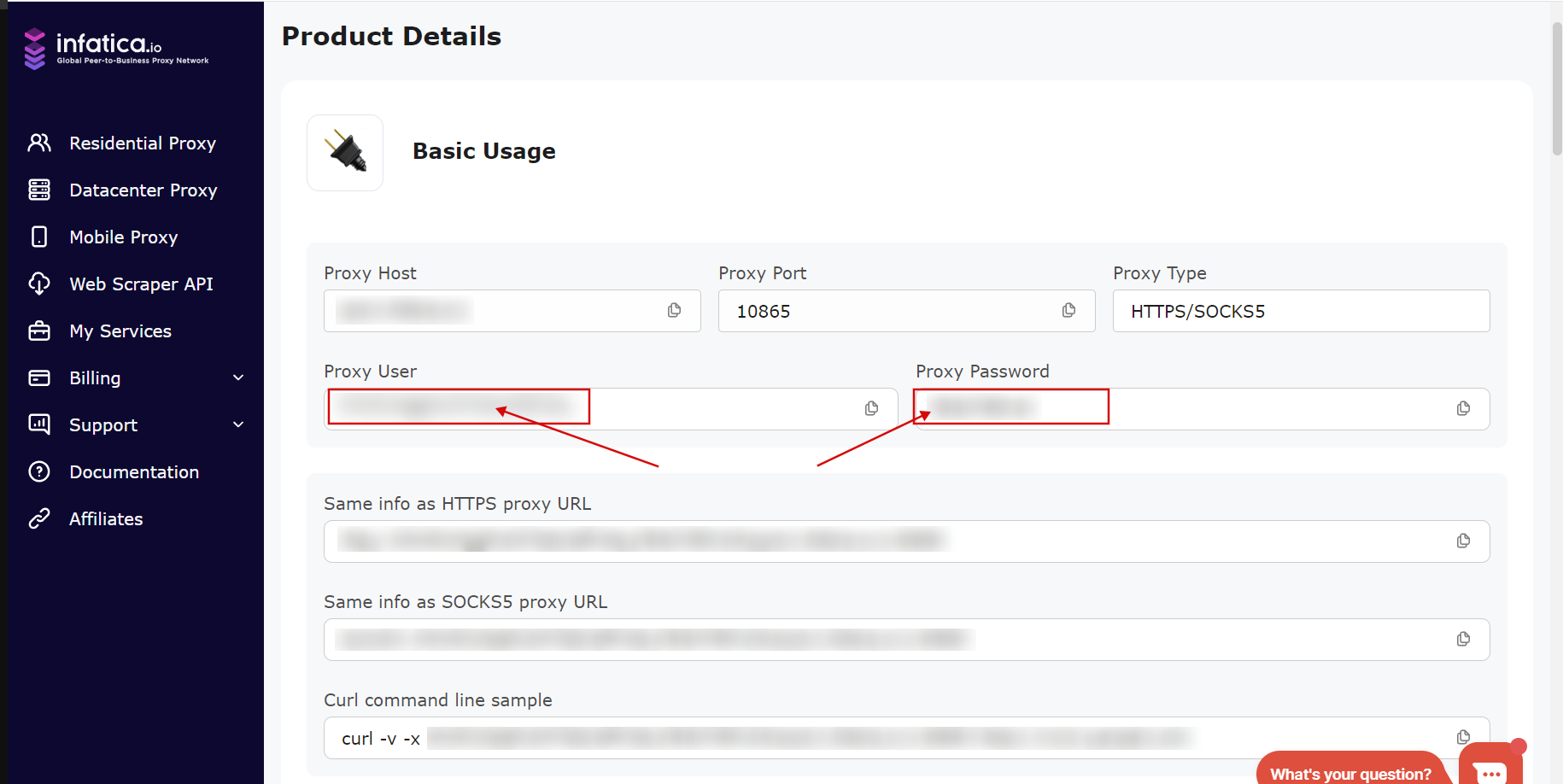1563x784 pixels.
Task: Copy the Proxy Port value
Action: pos(1068,310)
